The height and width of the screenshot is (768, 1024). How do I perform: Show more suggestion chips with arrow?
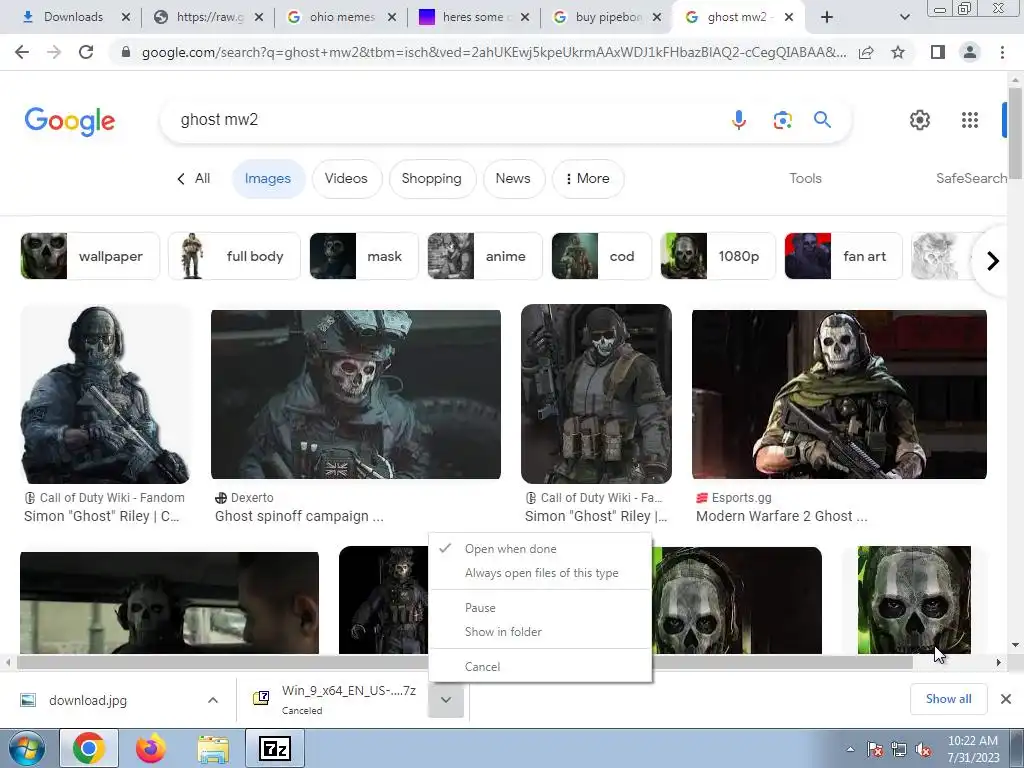(993, 261)
